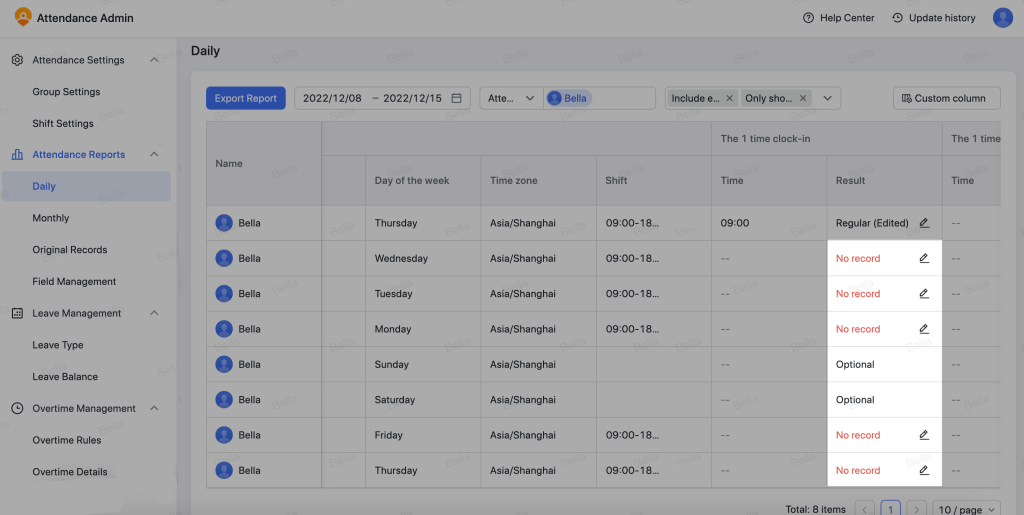Collapse the Leave Management section
Viewport: 1024px width, 515px height.
pyautogui.click(x=154, y=313)
